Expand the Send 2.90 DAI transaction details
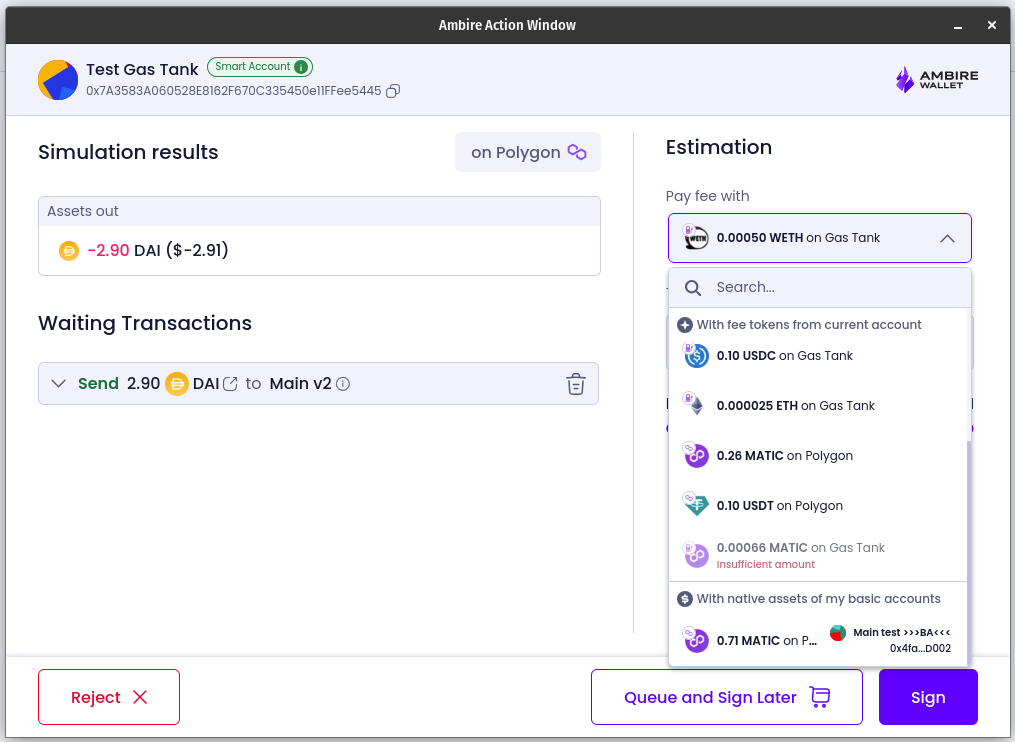This screenshot has width=1015, height=742. (58, 383)
